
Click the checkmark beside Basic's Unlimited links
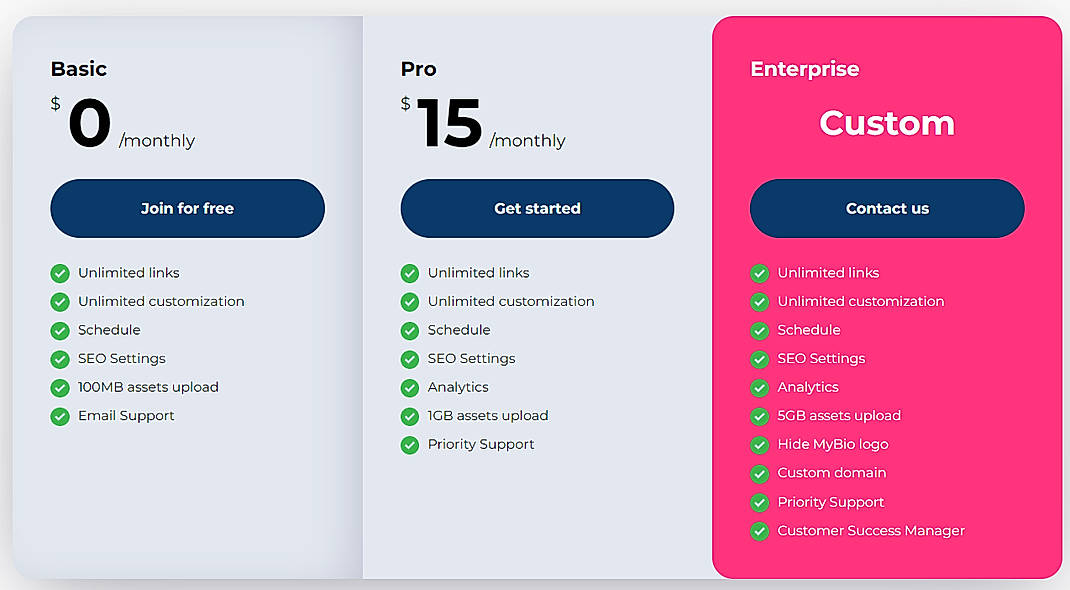[x=60, y=272]
